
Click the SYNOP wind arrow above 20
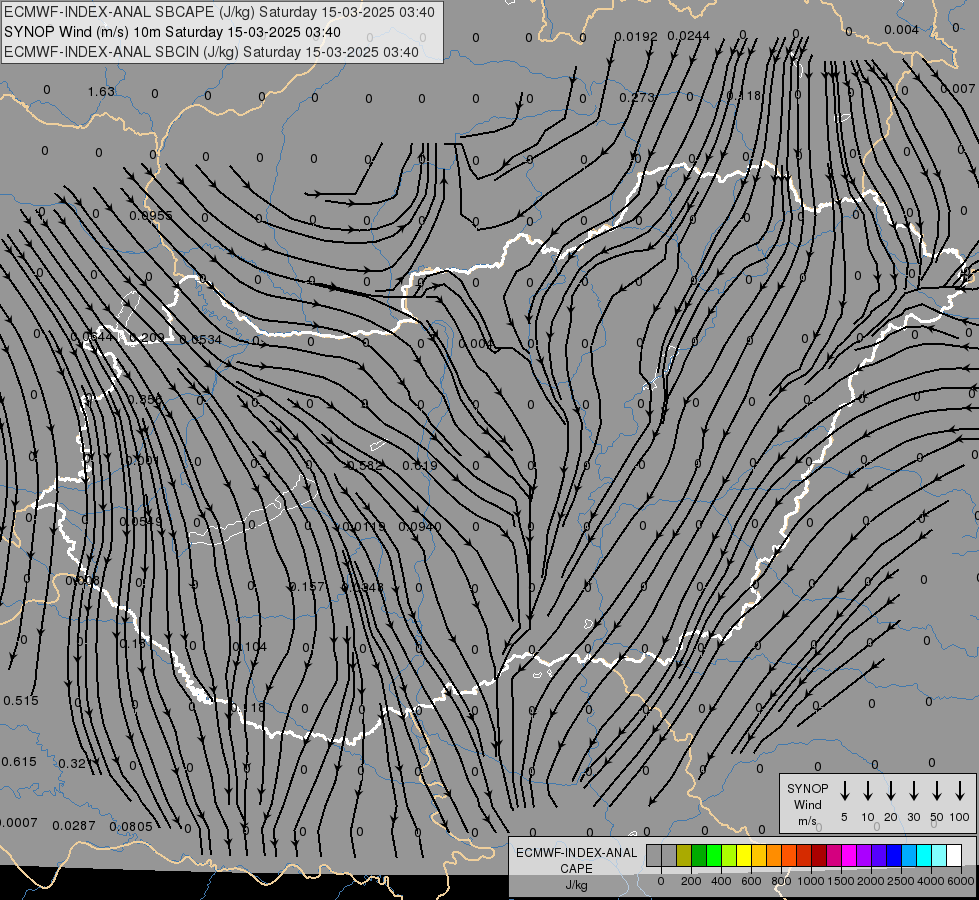890,791
